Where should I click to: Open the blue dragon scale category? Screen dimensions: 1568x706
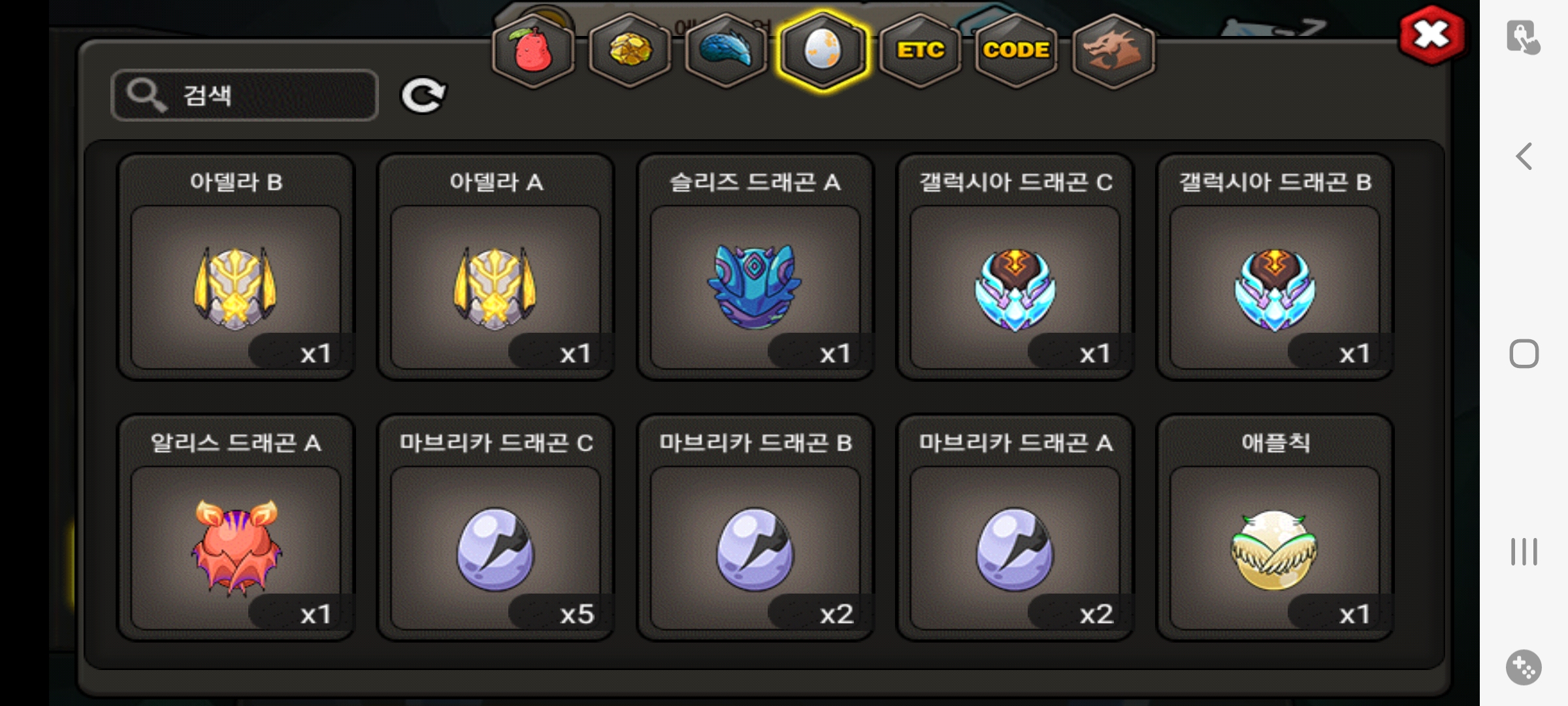coord(727,51)
